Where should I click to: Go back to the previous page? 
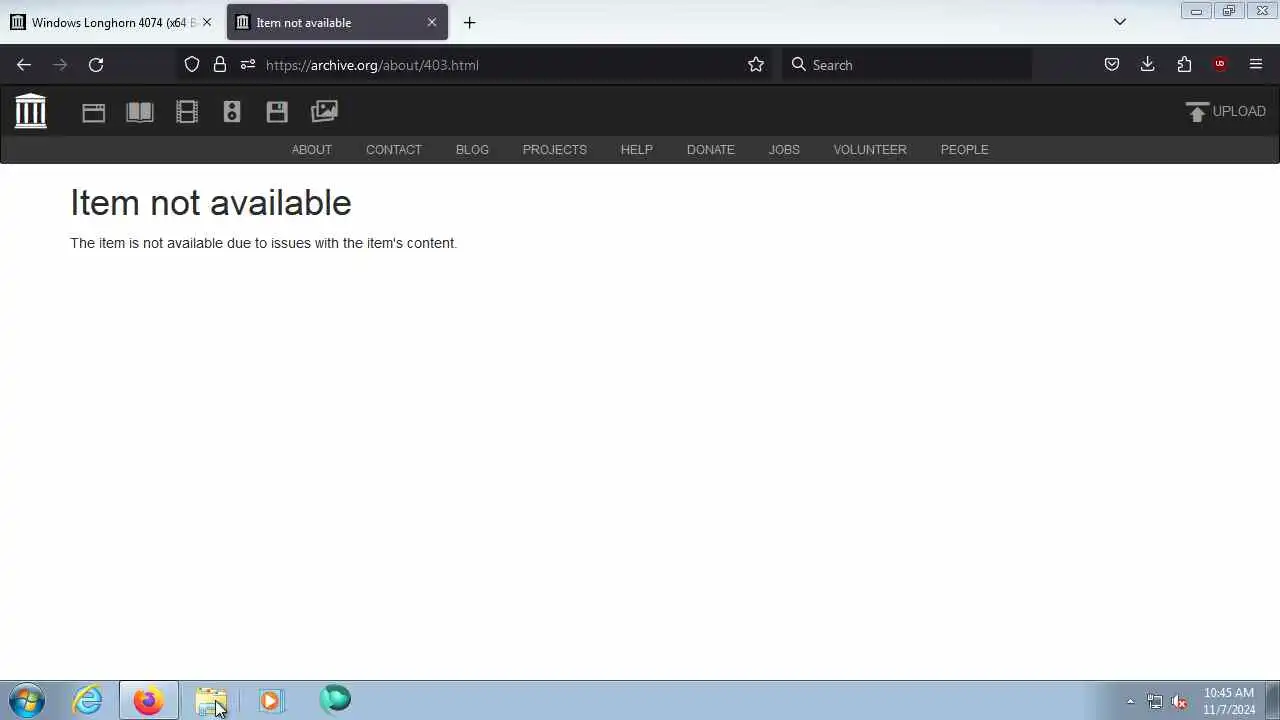tap(24, 65)
